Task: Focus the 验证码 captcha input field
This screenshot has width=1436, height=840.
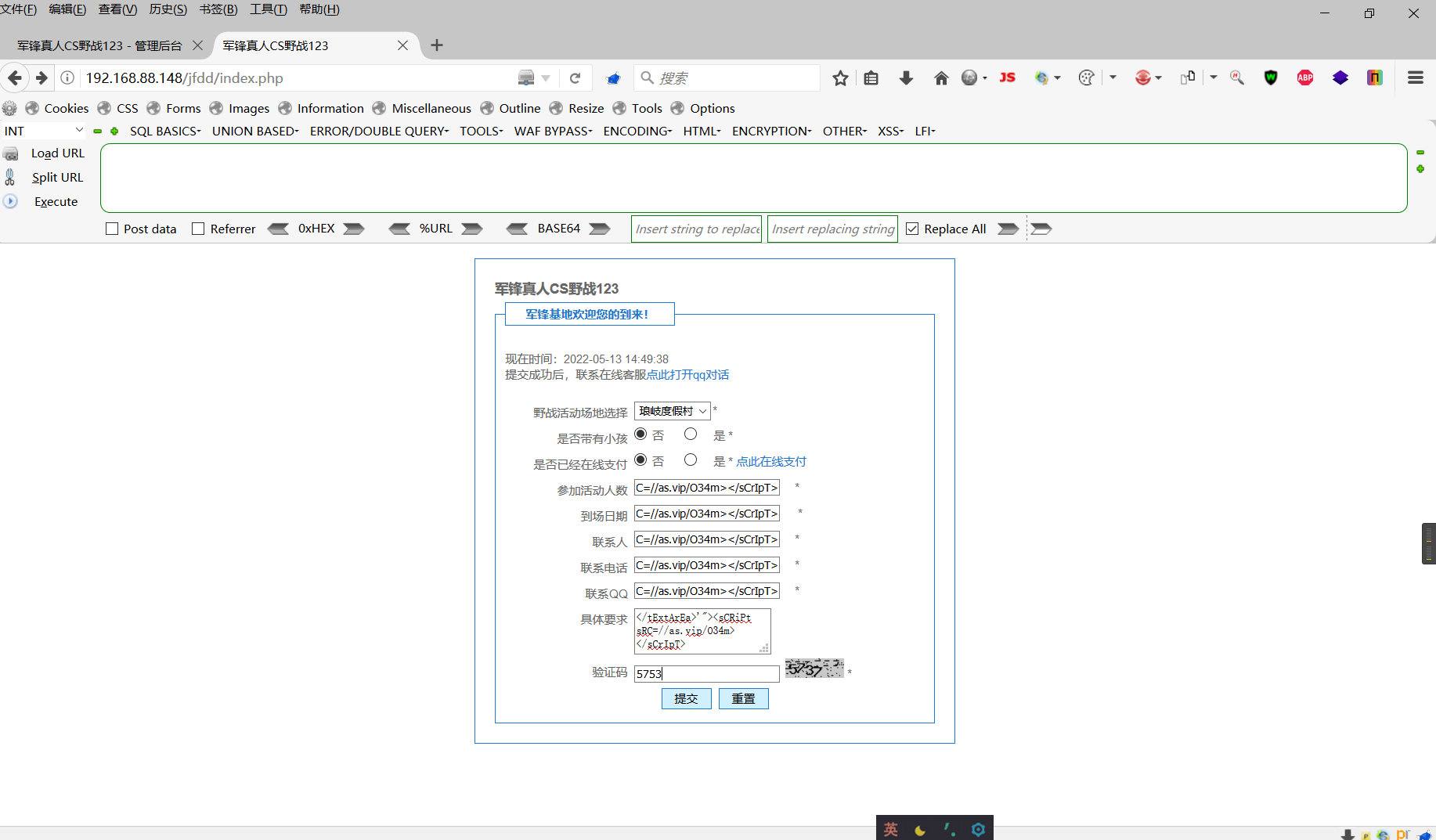Action: pyautogui.click(x=706, y=673)
